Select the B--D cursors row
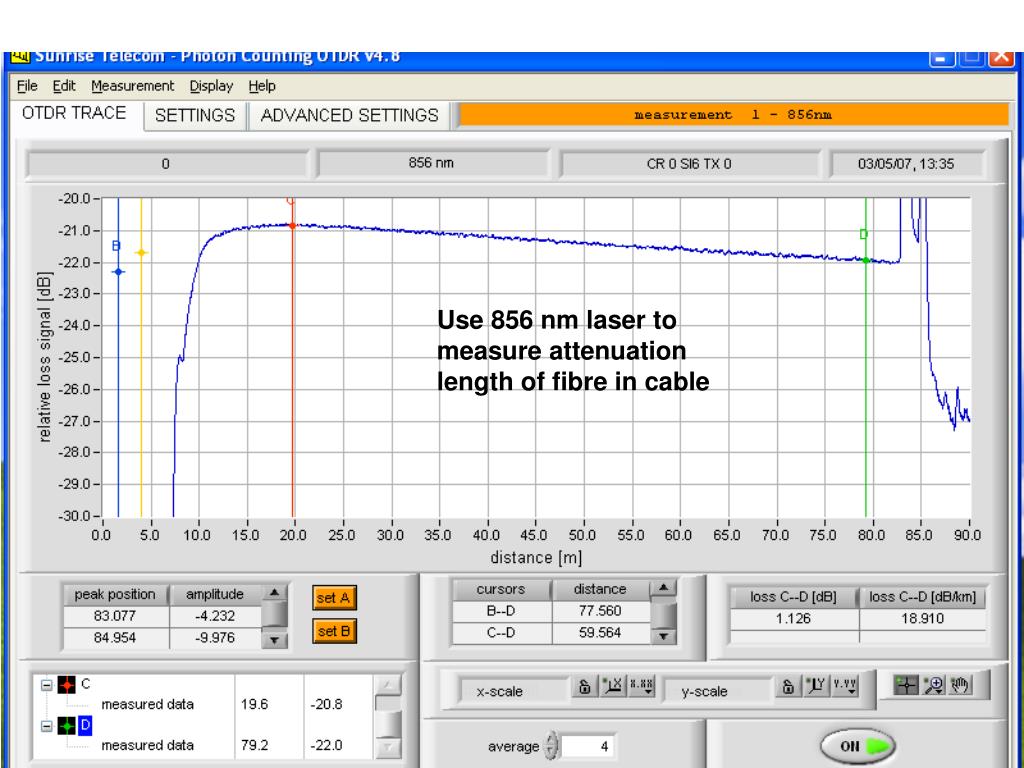The height and width of the screenshot is (768, 1024). coord(551,611)
